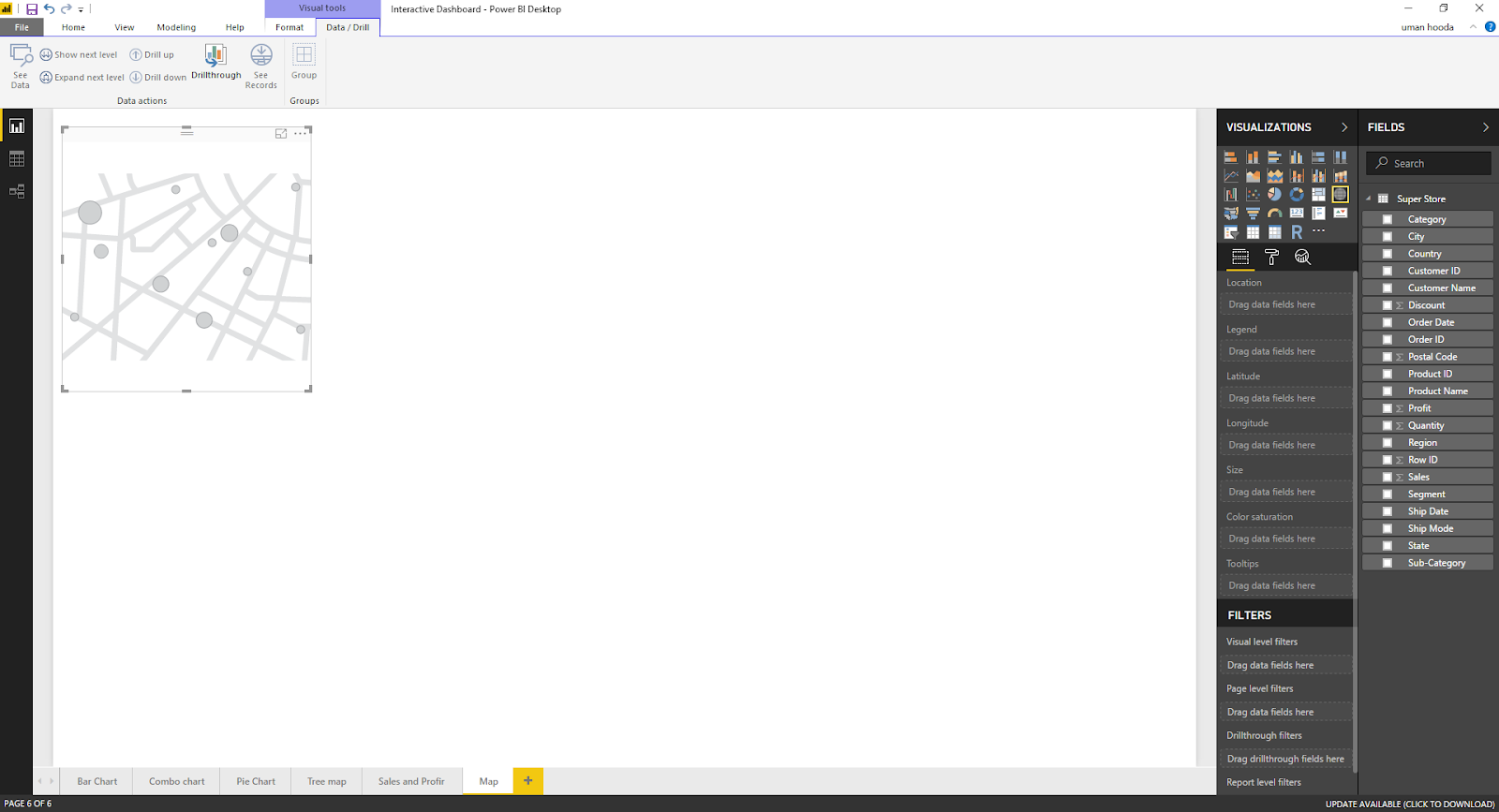Viewport: 1499px width, 812px height.
Task: Click the See Data button
Action: (21, 66)
